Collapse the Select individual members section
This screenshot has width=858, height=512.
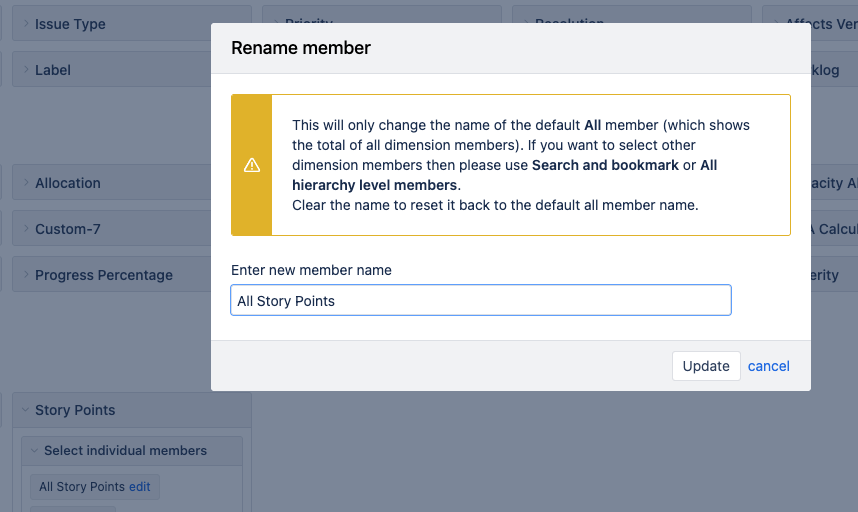[125, 451]
